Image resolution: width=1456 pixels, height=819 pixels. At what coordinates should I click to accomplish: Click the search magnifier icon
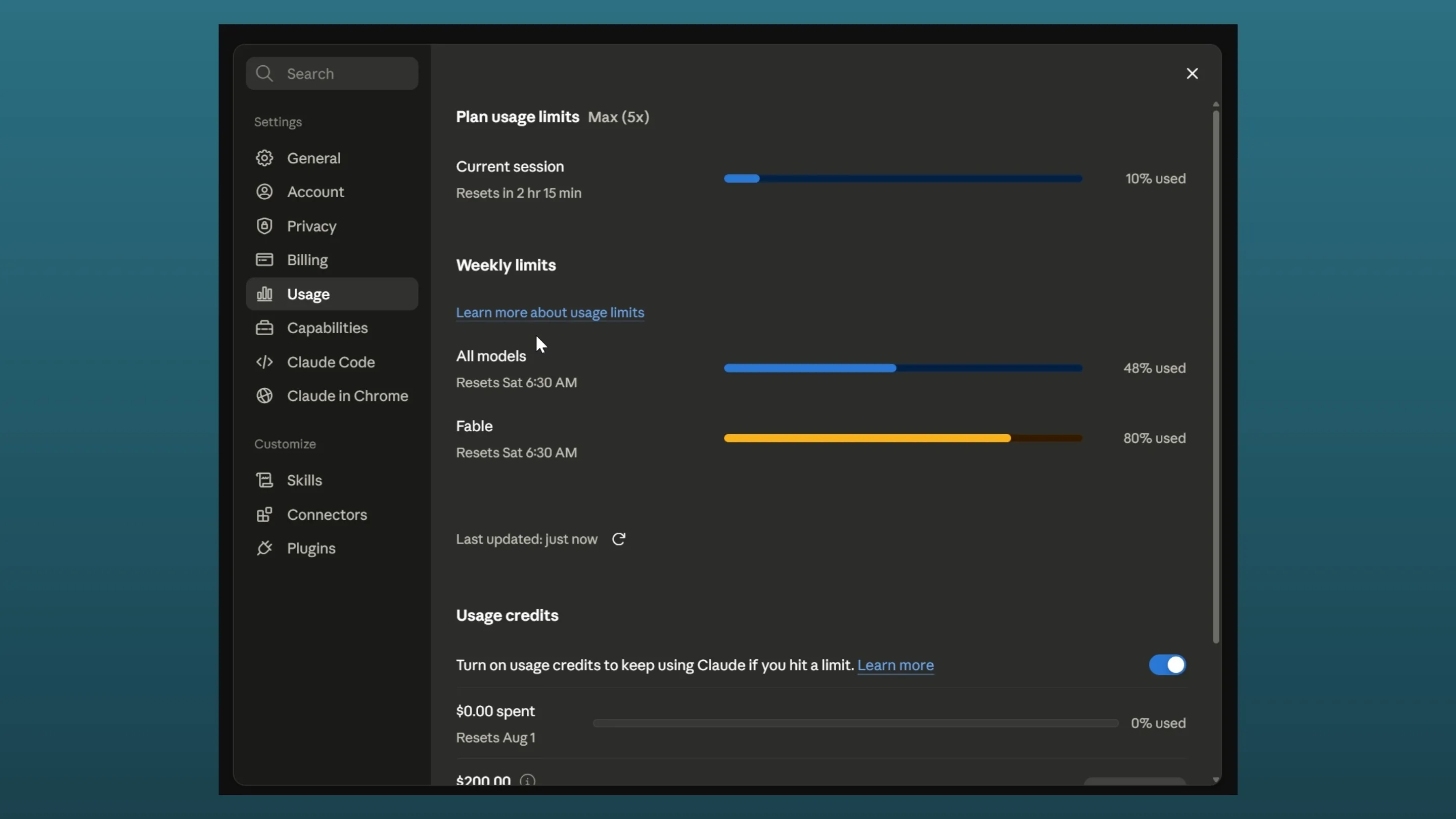pyautogui.click(x=264, y=73)
